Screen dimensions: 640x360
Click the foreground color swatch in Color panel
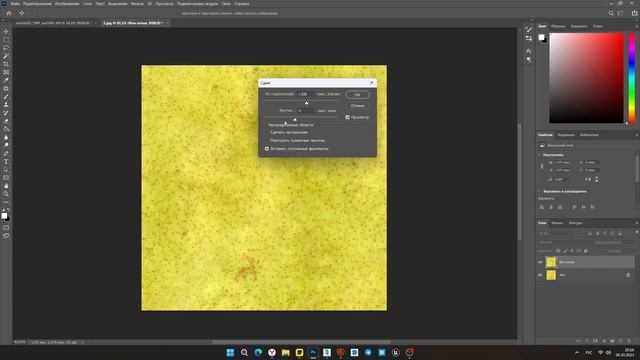click(x=541, y=37)
